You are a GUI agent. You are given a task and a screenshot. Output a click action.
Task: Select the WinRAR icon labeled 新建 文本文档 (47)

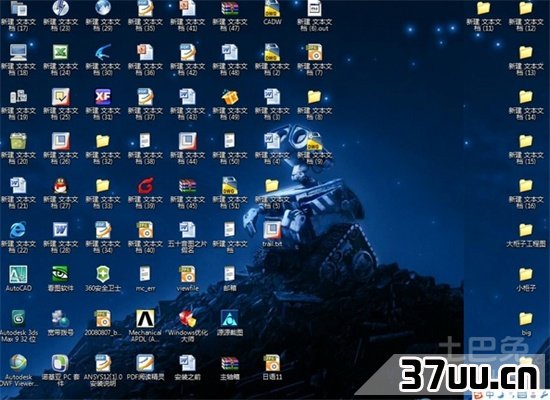[x=230, y=8]
